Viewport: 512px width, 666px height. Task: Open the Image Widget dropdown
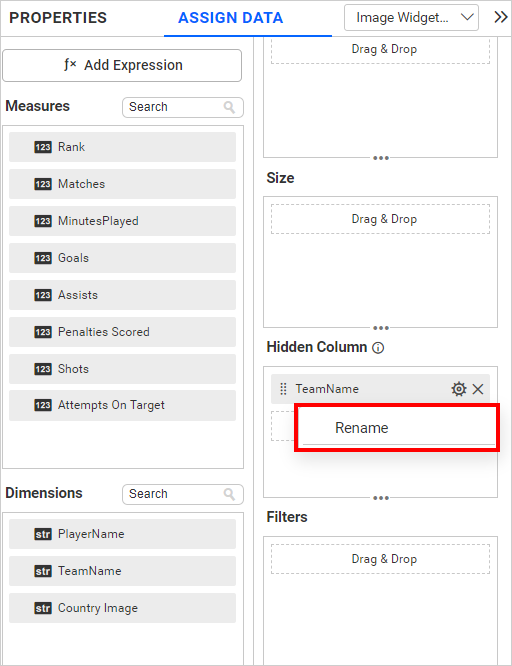pos(411,17)
